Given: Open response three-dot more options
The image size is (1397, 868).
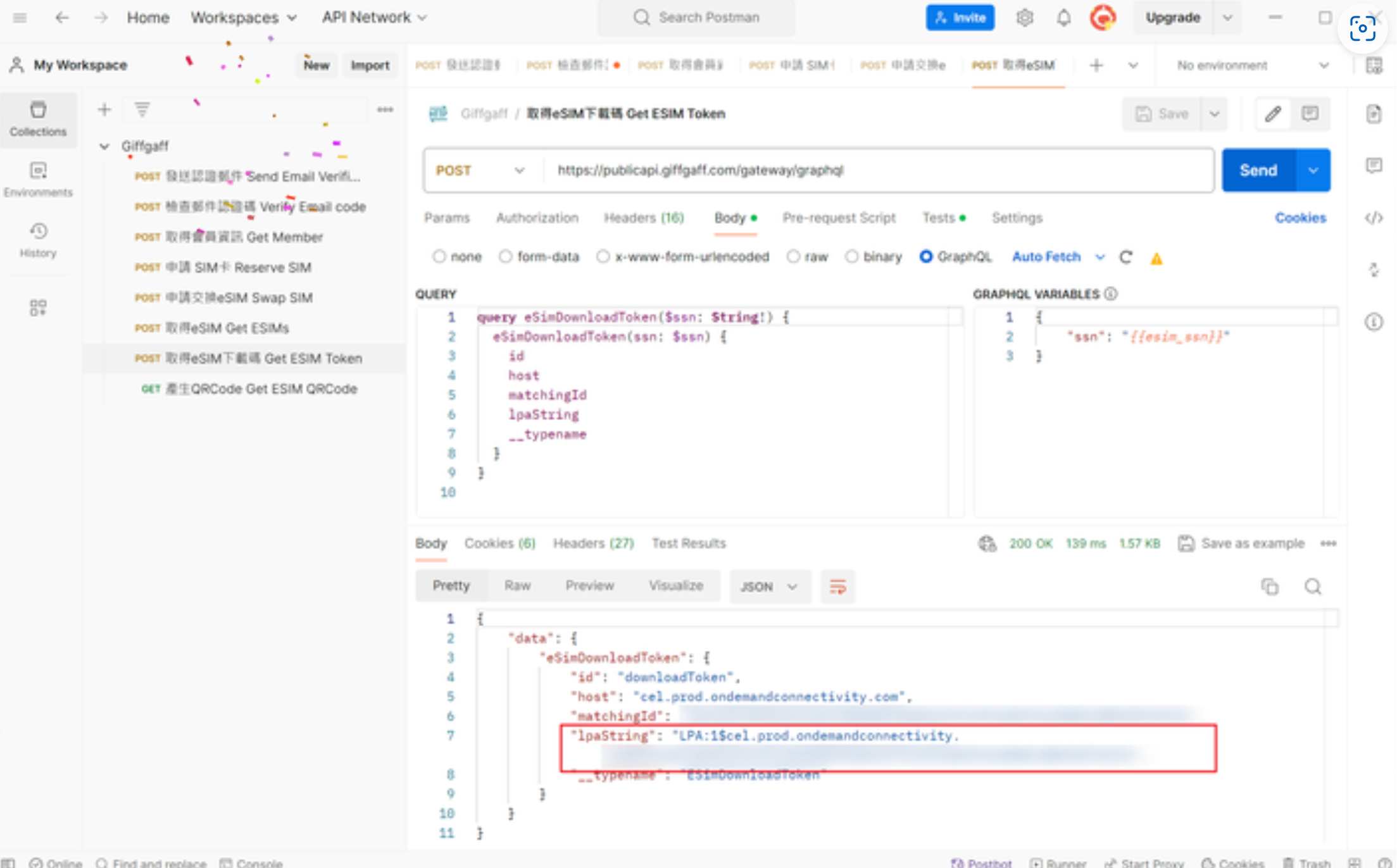Looking at the screenshot, I should click(1328, 543).
